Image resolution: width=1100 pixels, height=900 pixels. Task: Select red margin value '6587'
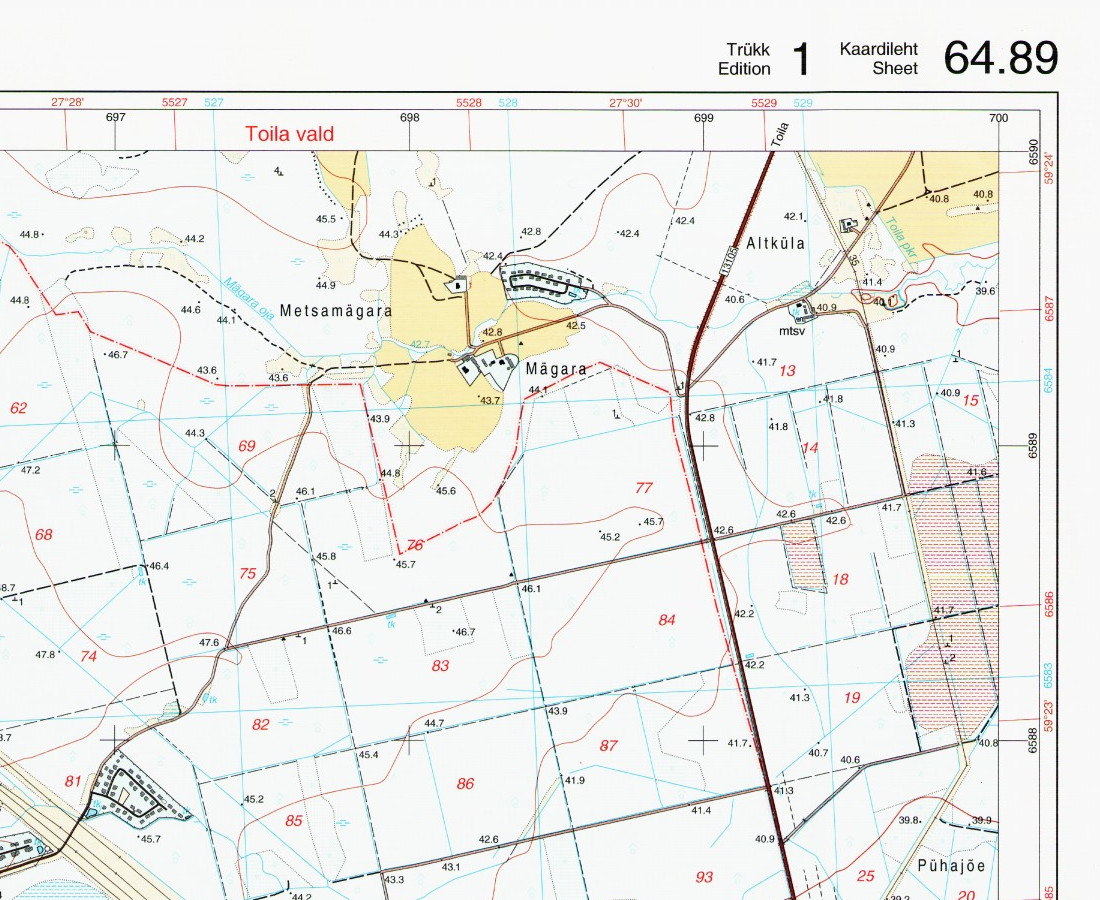click(x=1049, y=309)
